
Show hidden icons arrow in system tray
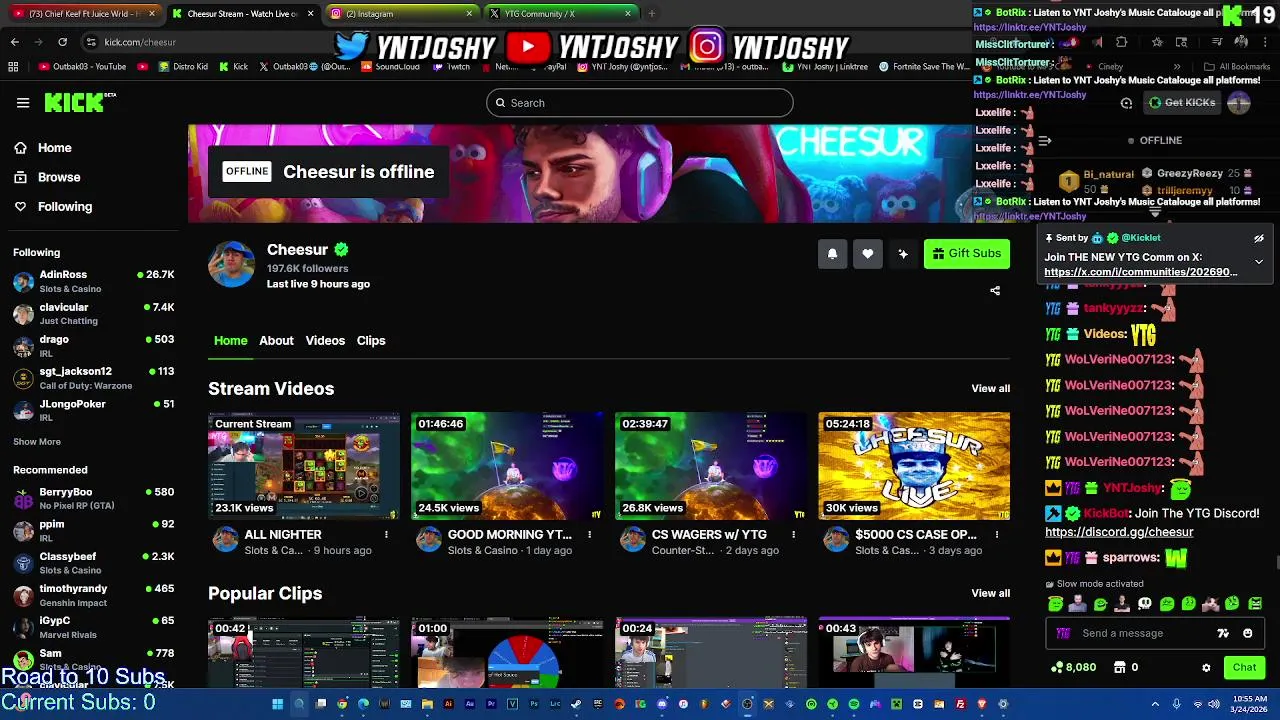1155,704
